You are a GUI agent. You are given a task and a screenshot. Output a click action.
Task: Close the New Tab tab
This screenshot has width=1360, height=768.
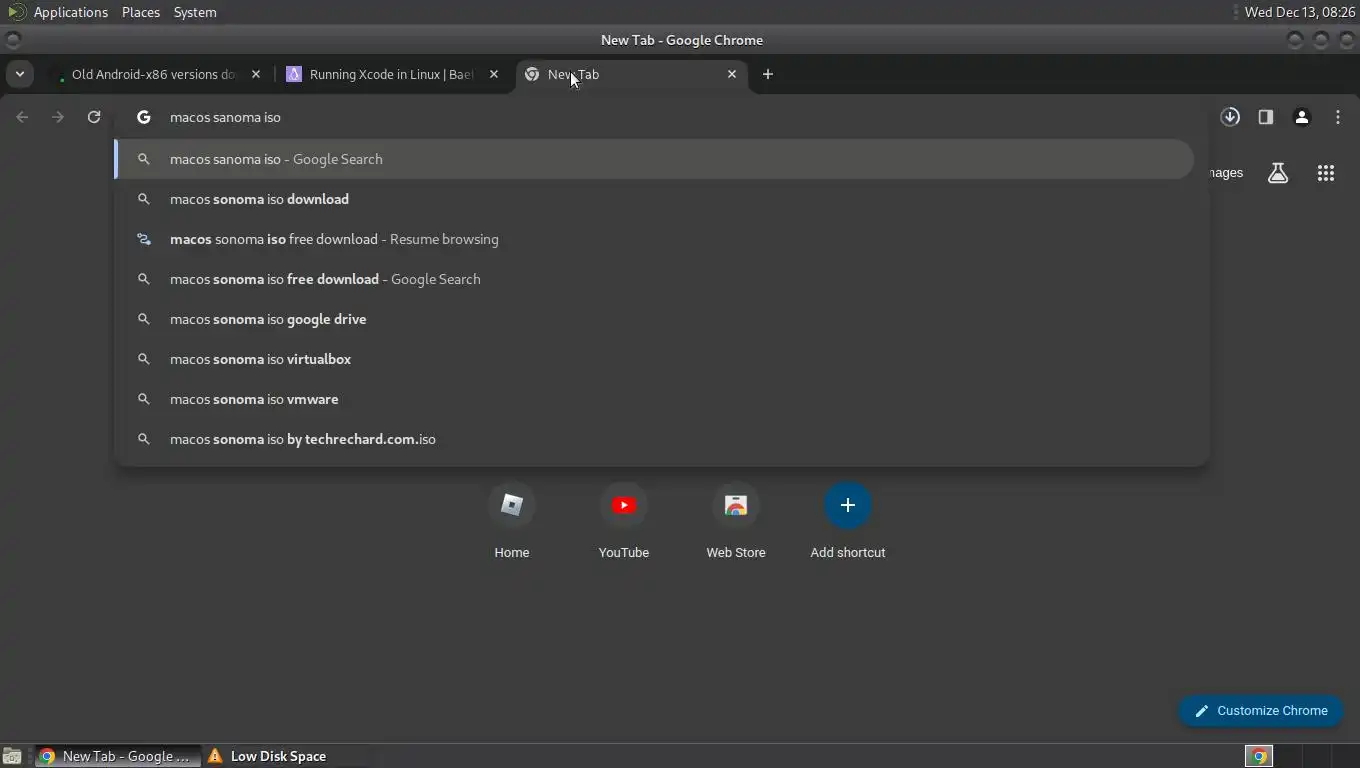click(732, 74)
